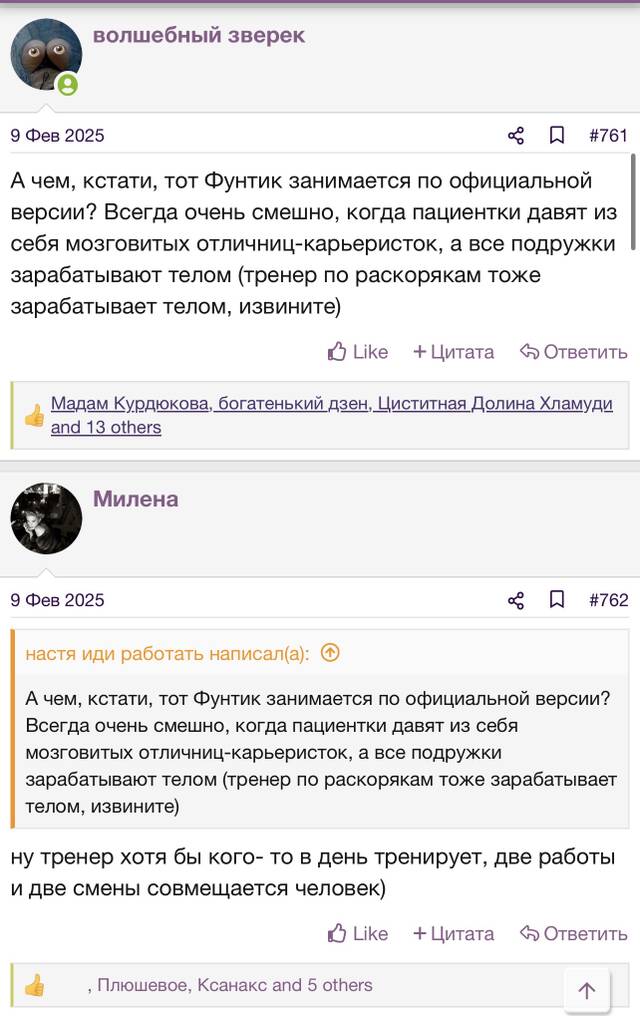Expand the 'and 13 others' likes list
640x1016 pixels.
click(106, 428)
